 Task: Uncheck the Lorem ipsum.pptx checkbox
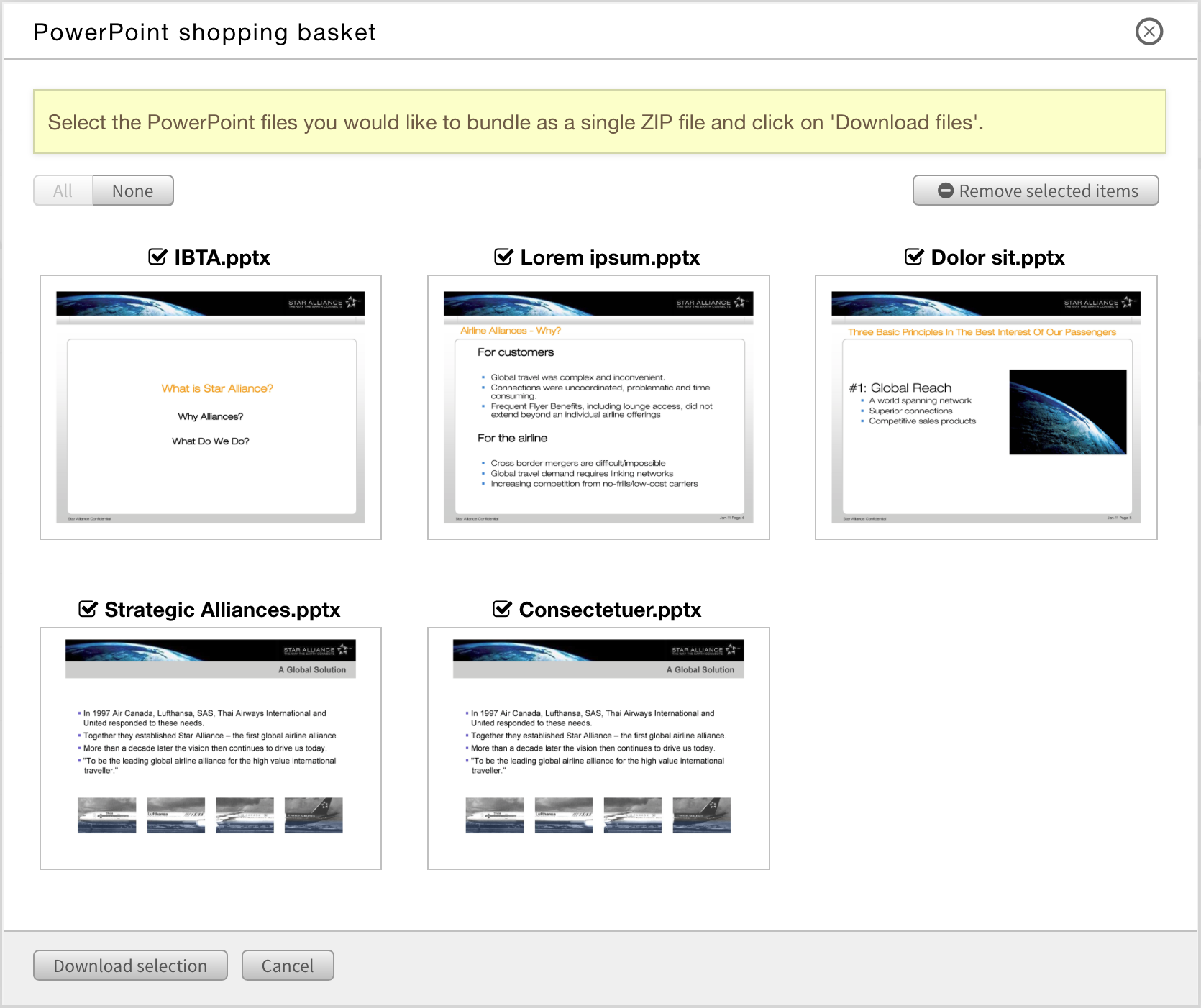coord(503,257)
